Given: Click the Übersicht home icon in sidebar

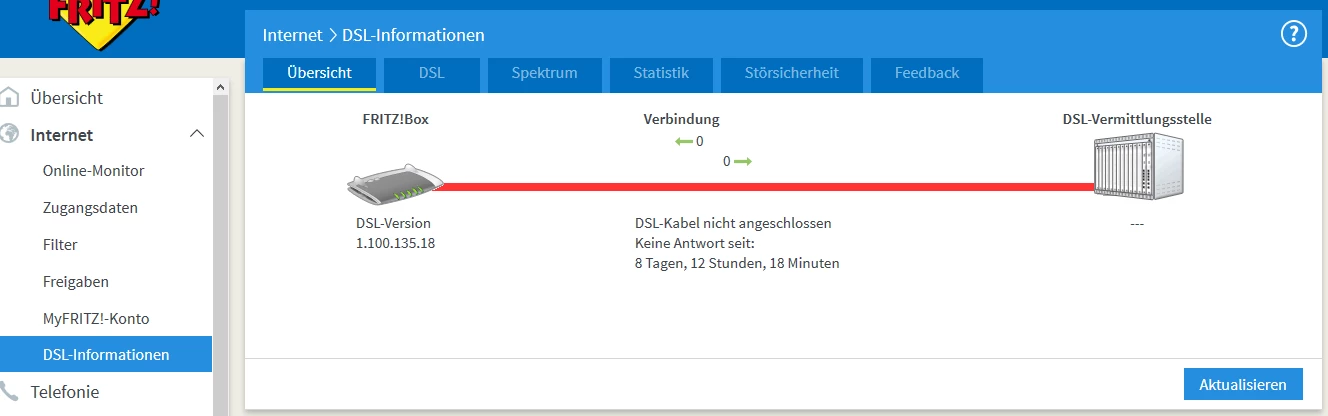Looking at the screenshot, I should (11, 98).
